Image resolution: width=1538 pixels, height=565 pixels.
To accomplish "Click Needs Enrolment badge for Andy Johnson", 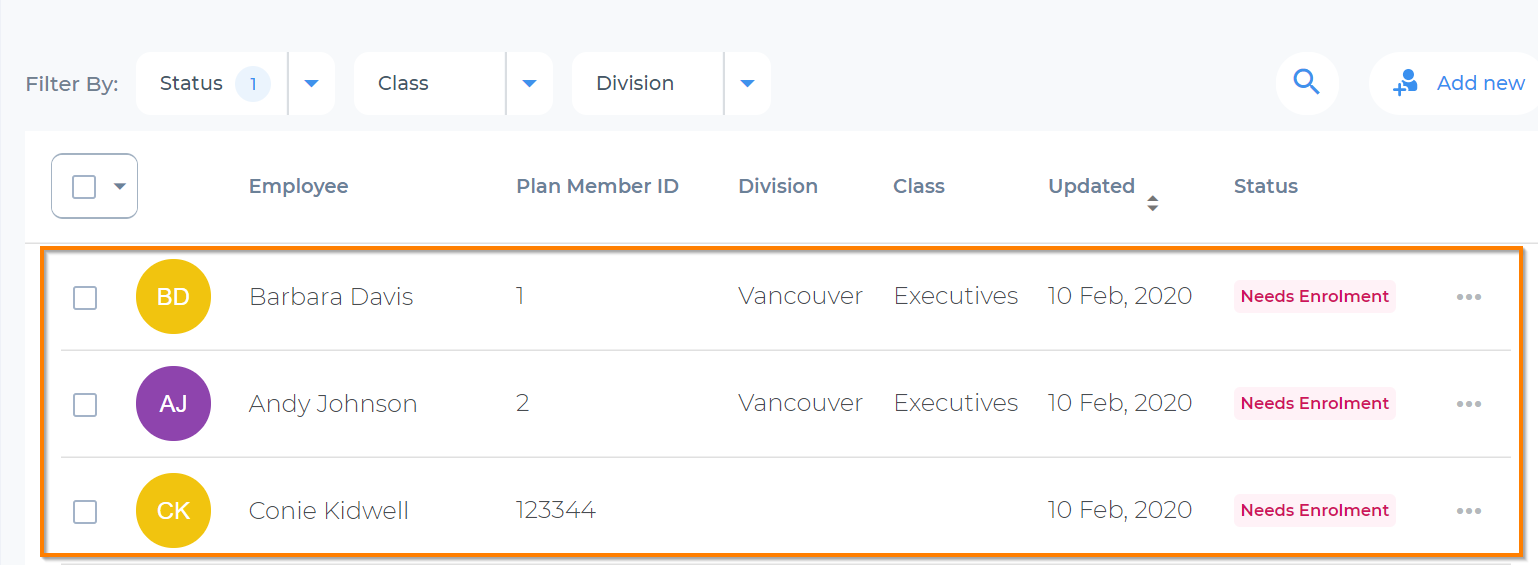I will coord(1314,403).
